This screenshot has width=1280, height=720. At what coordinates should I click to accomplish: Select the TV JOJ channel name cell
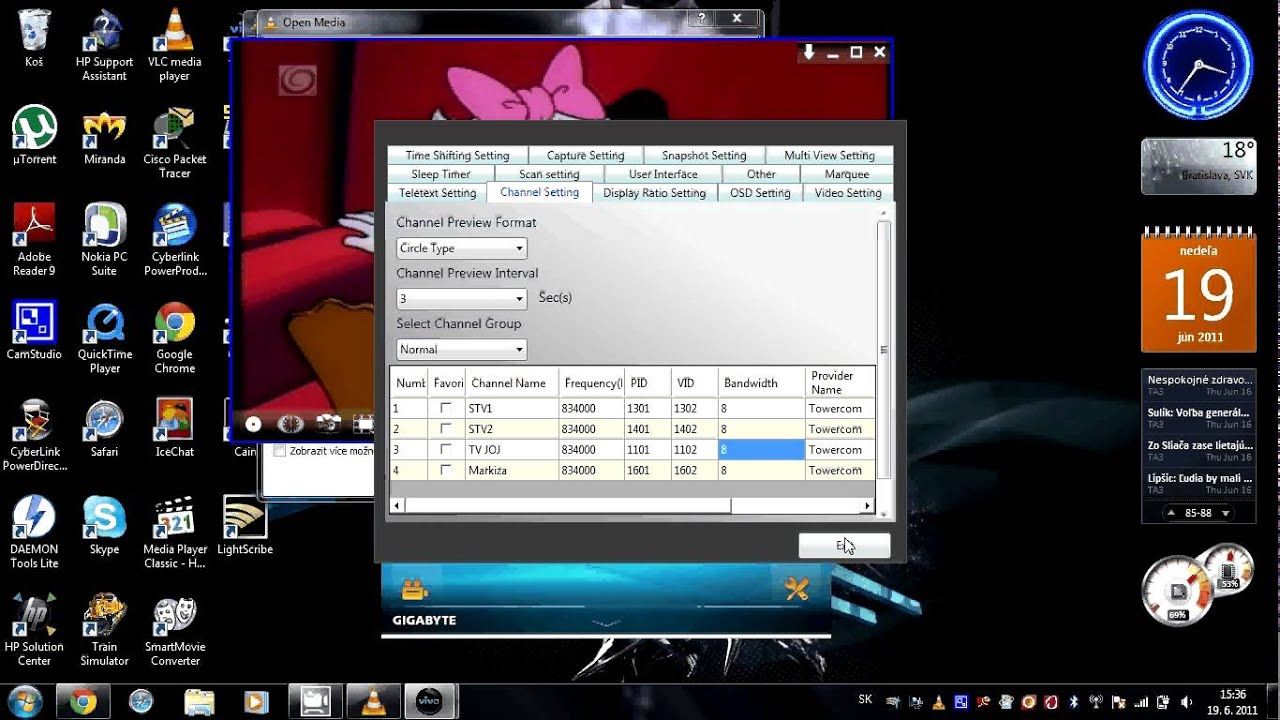(x=512, y=450)
